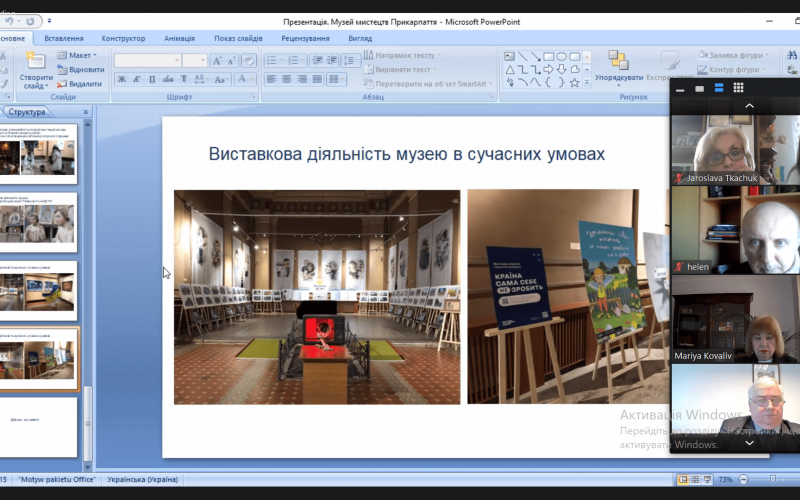Open the change case Aa menu
This screenshot has height=500, width=800.
pyautogui.click(x=221, y=79)
